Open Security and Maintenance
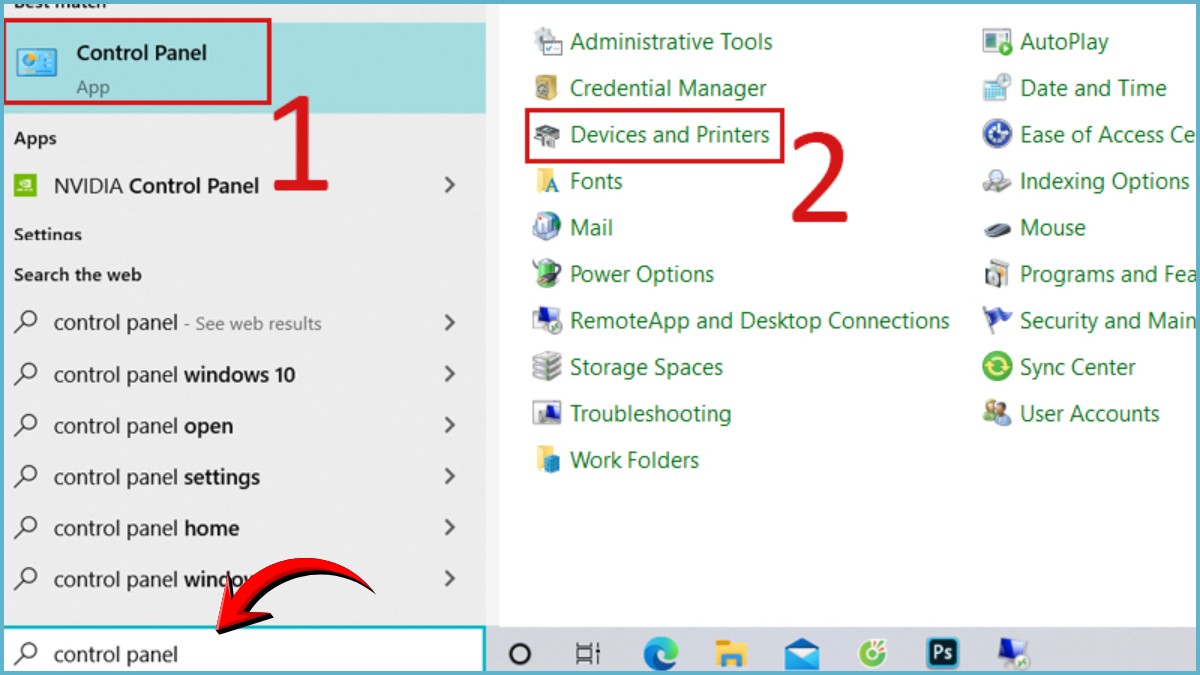Screen dimensions: 1200x675 (1100, 321)
